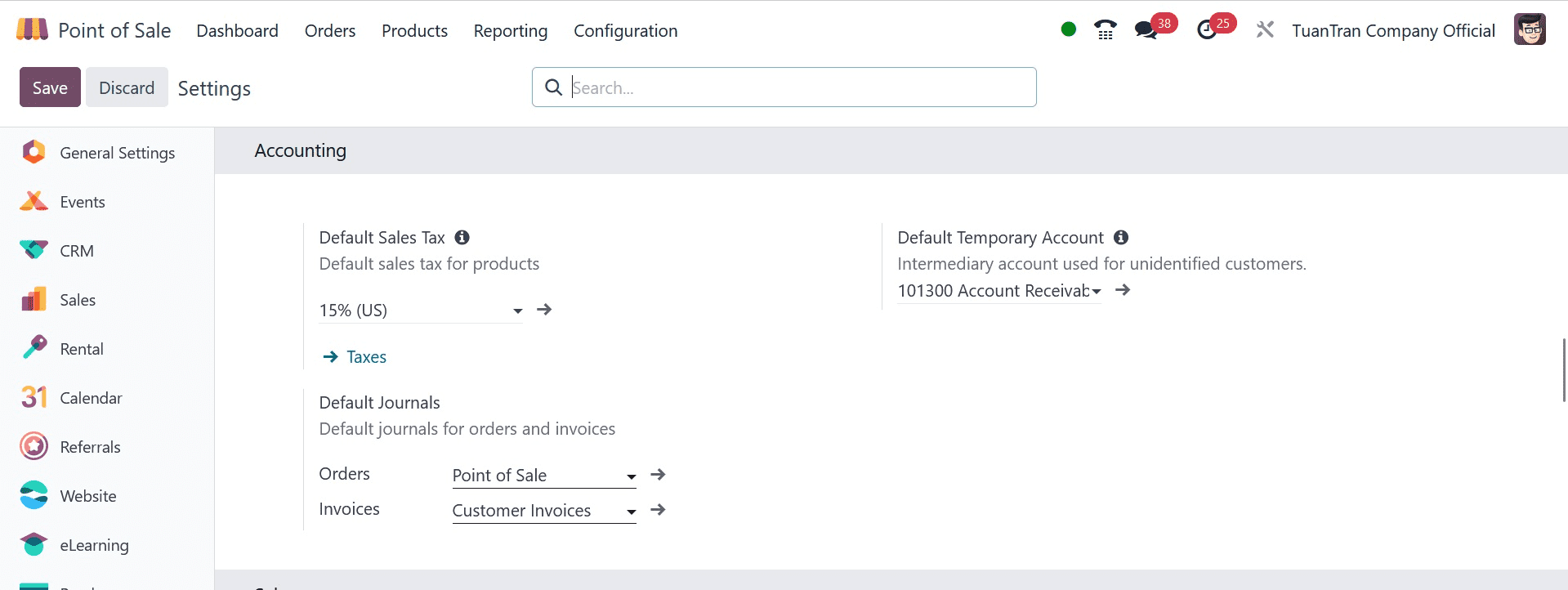The width and height of the screenshot is (1568, 590).
Task: Click the Default Journals label
Action: pos(379,402)
